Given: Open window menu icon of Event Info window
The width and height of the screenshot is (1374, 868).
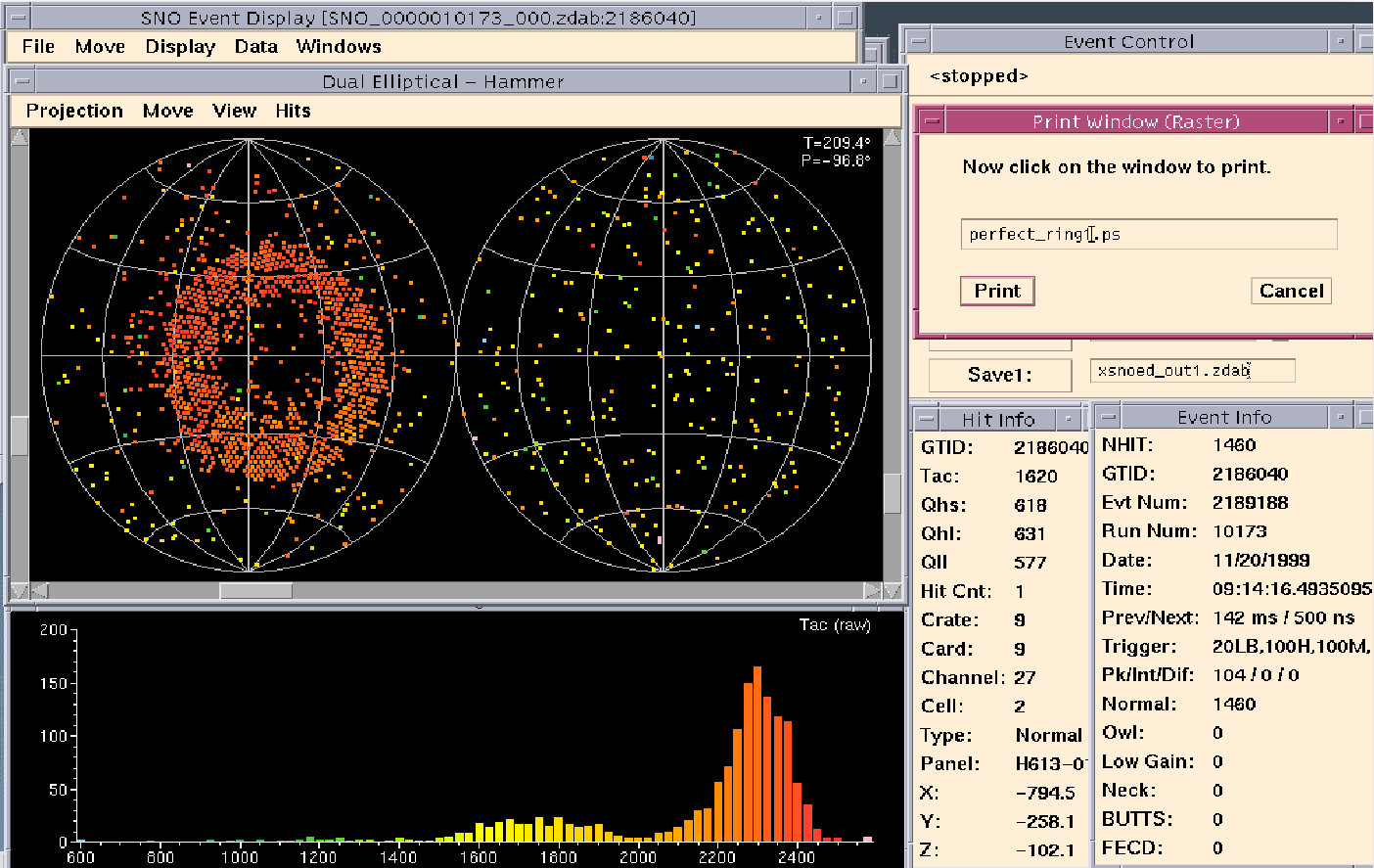Looking at the screenshot, I should point(1107,417).
